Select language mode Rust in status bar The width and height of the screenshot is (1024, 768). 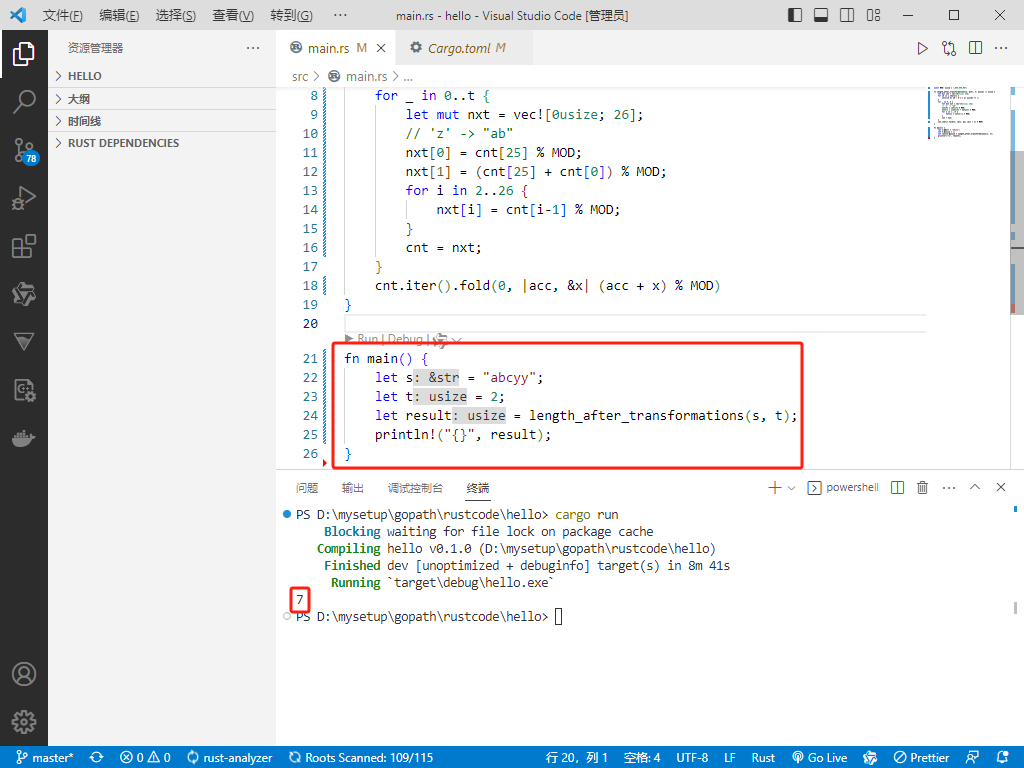(763, 758)
